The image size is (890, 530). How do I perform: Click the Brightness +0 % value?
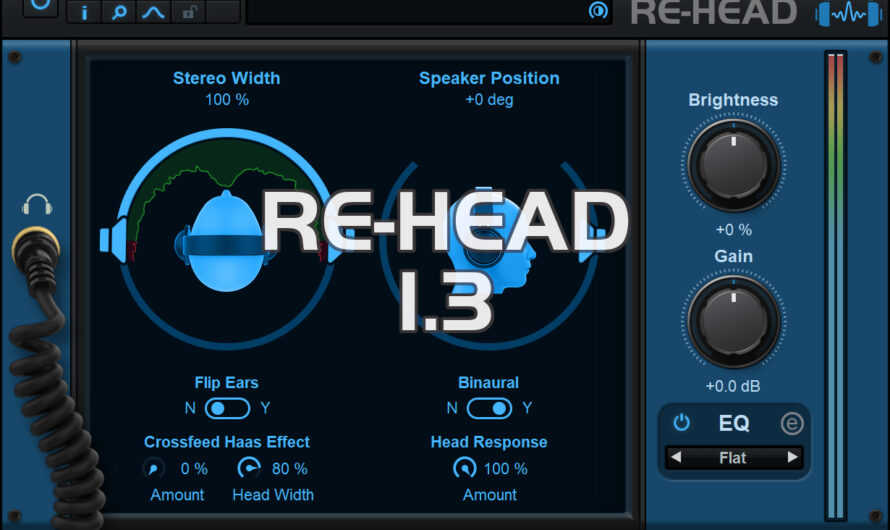coord(733,230)
